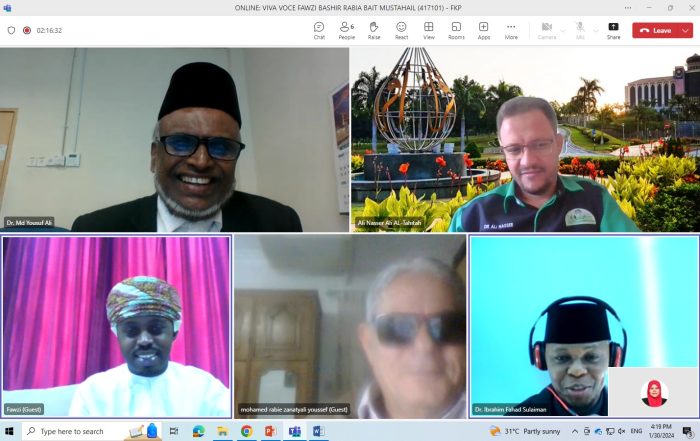Click the Windows taskbar search box

[75, 431]
